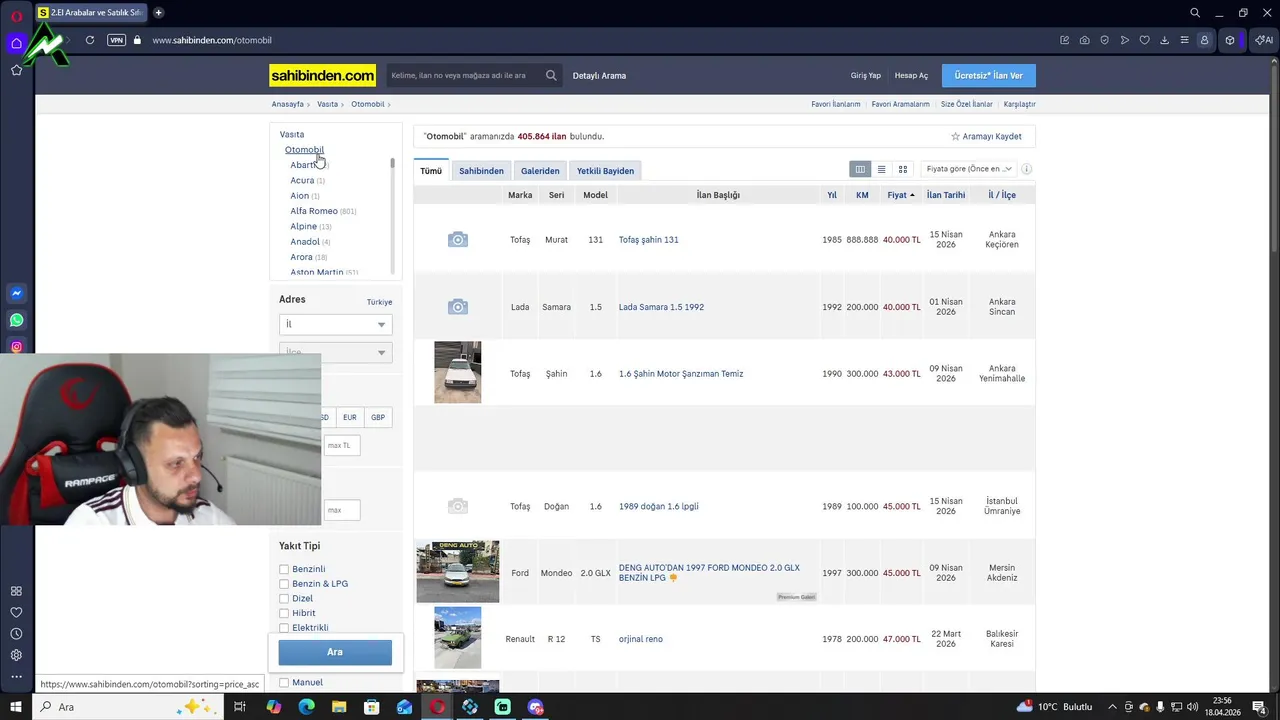Open Giriş Yap login link
The image size is (1280, 720).
tap(866, 75)
